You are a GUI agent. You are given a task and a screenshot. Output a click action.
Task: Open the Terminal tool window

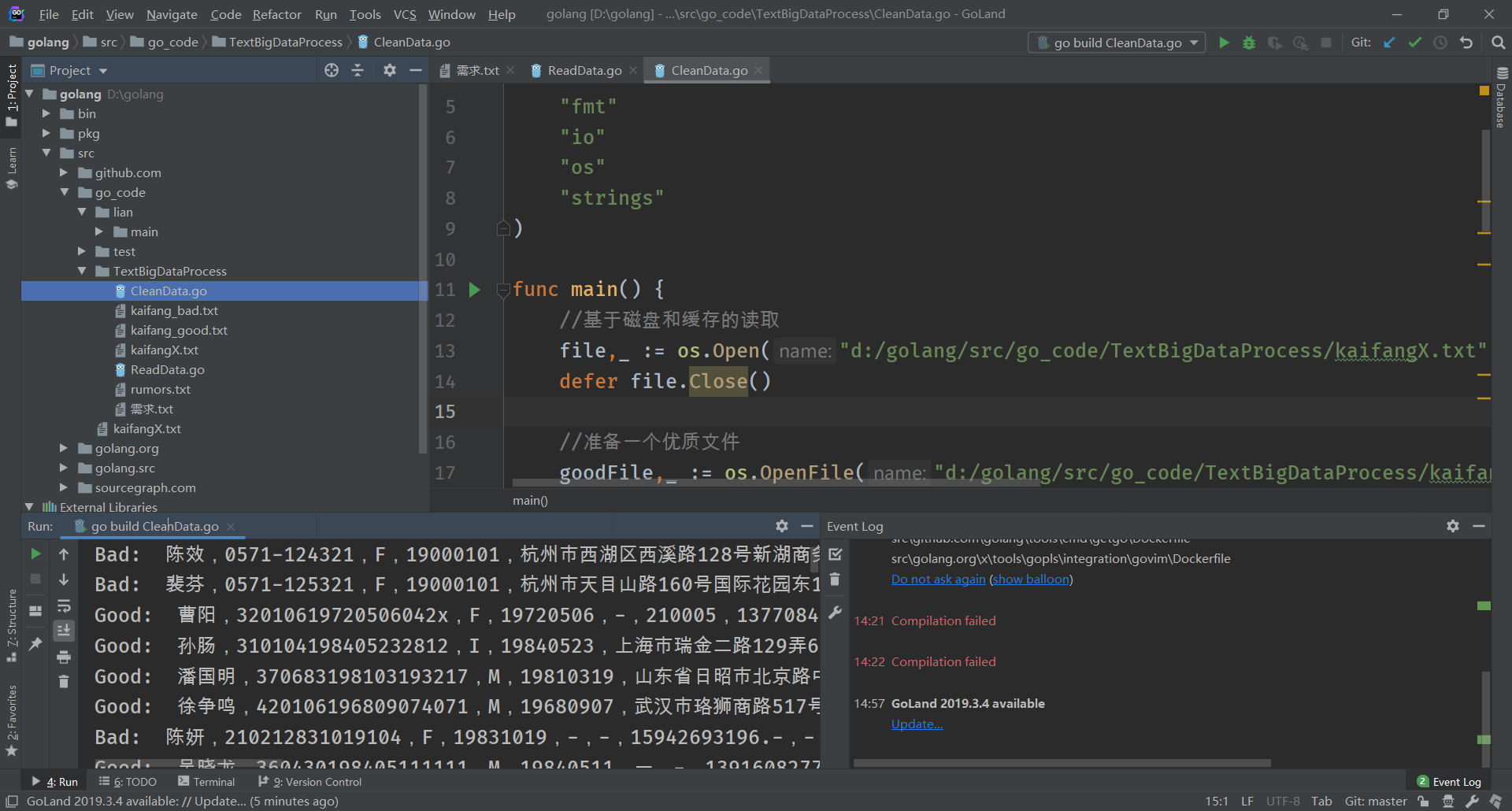click(x=206, y=781)
